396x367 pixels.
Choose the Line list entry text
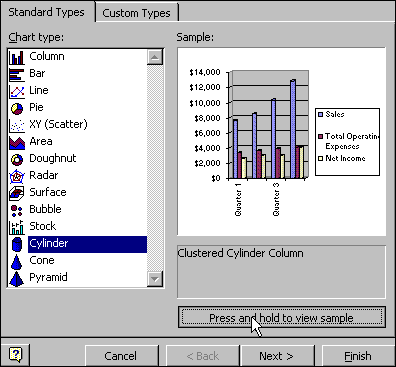pyautogui.click(x=39, y=90)
